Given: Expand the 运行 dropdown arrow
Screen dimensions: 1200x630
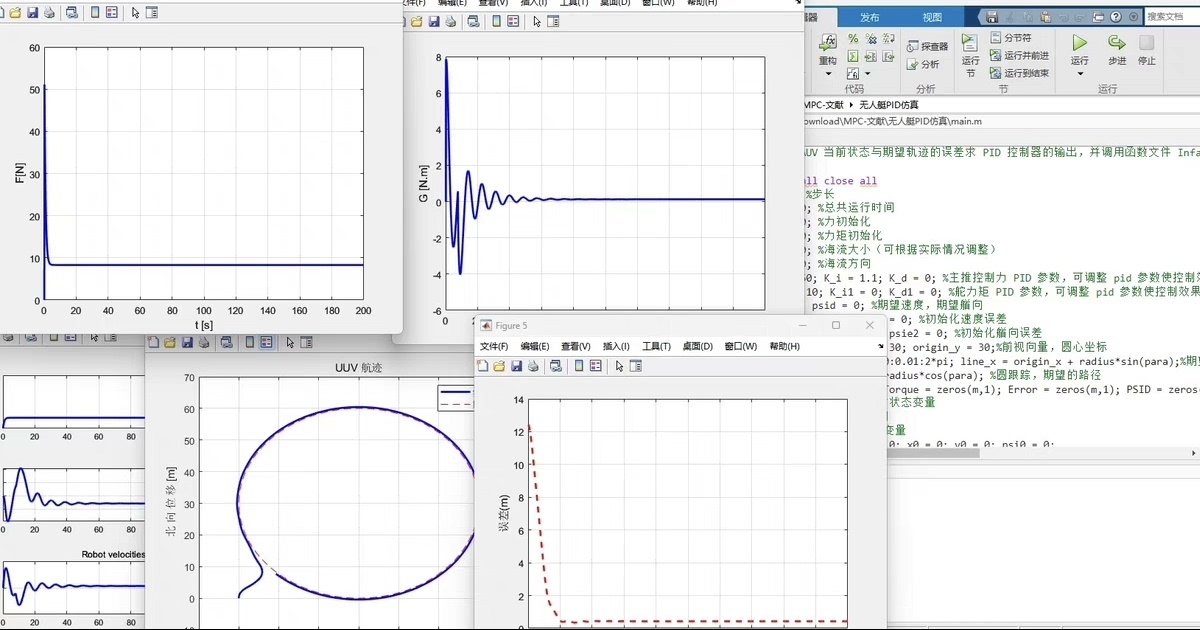Looking at the screenshot, I should click(x=1080, y=73).
